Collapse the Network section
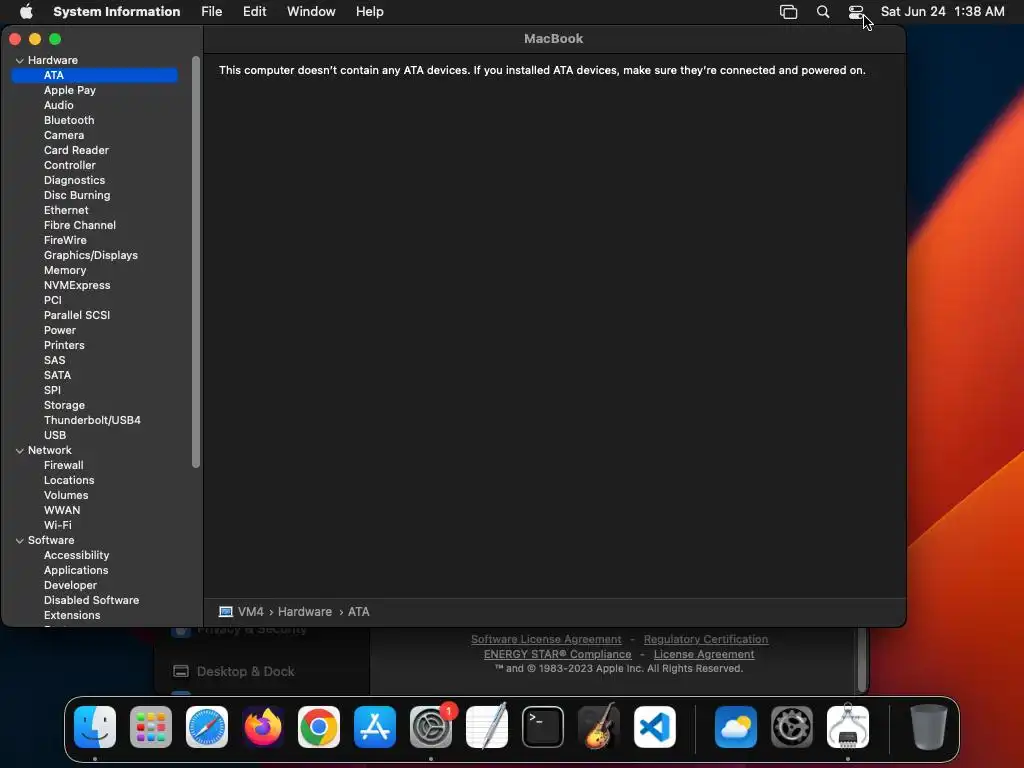Screen dimensions: 1024x768 pos(20,451)
